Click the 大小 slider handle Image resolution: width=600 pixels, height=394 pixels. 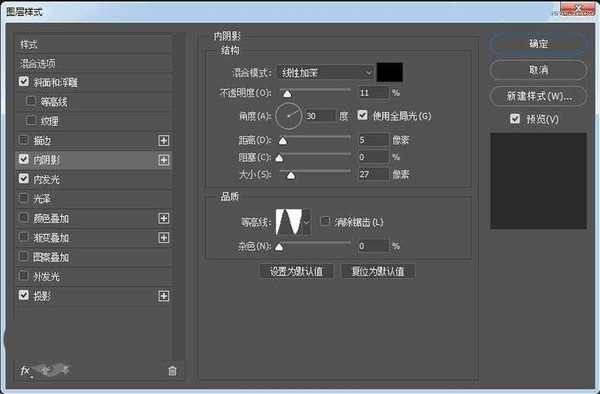pos(291,176)
